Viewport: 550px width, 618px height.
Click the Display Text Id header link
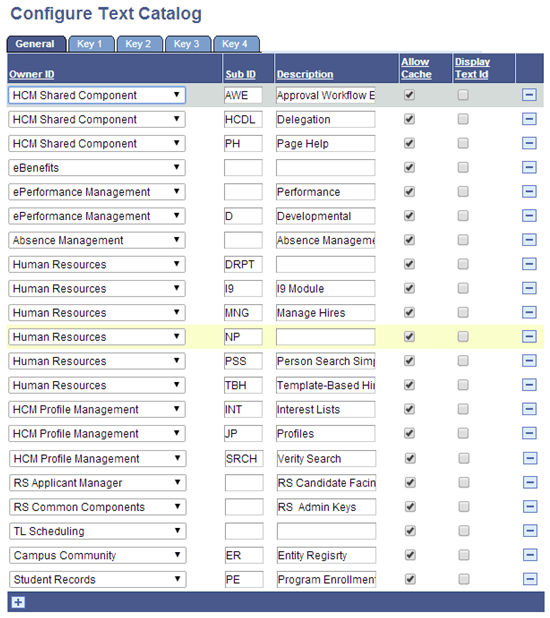472,68
